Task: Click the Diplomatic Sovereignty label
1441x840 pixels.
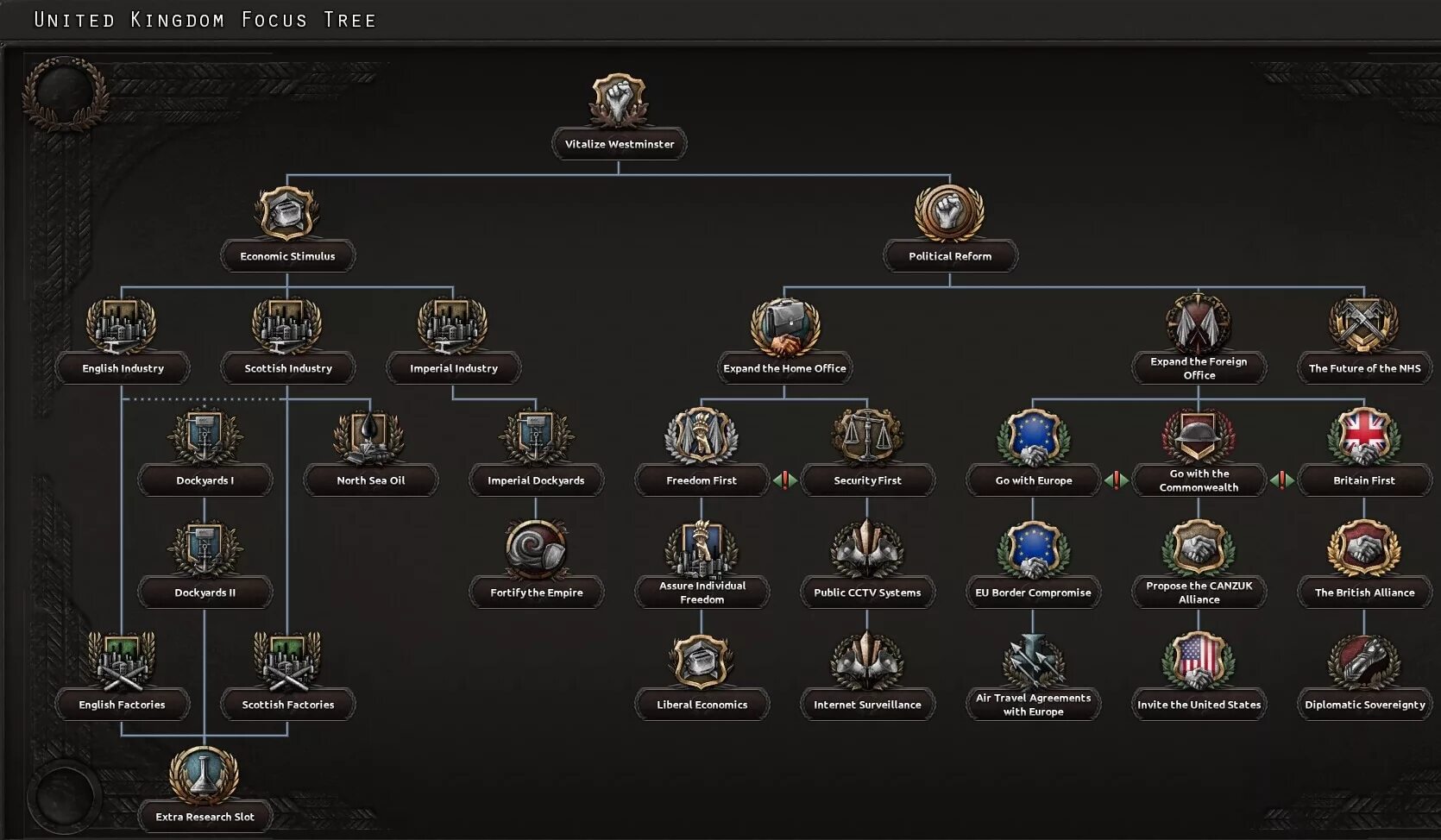Action: [1364, 705]
